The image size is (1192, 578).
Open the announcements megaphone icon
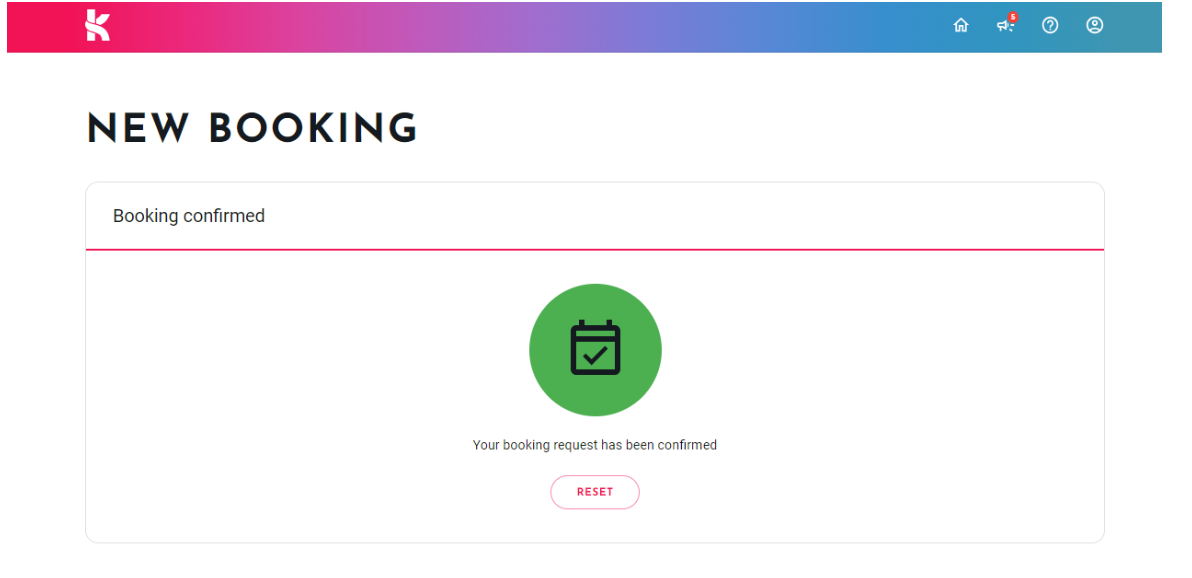[x=1005, y=27]
